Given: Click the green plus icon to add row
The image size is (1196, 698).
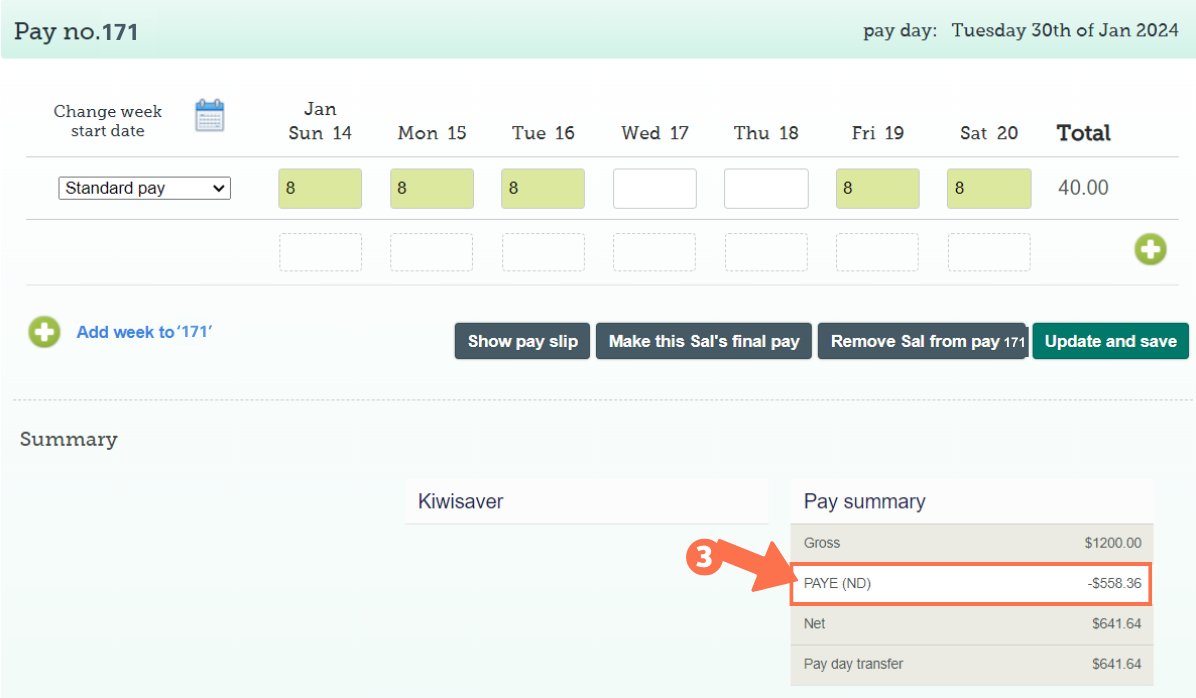Looking at the screenshot, I should point(1150,249).
